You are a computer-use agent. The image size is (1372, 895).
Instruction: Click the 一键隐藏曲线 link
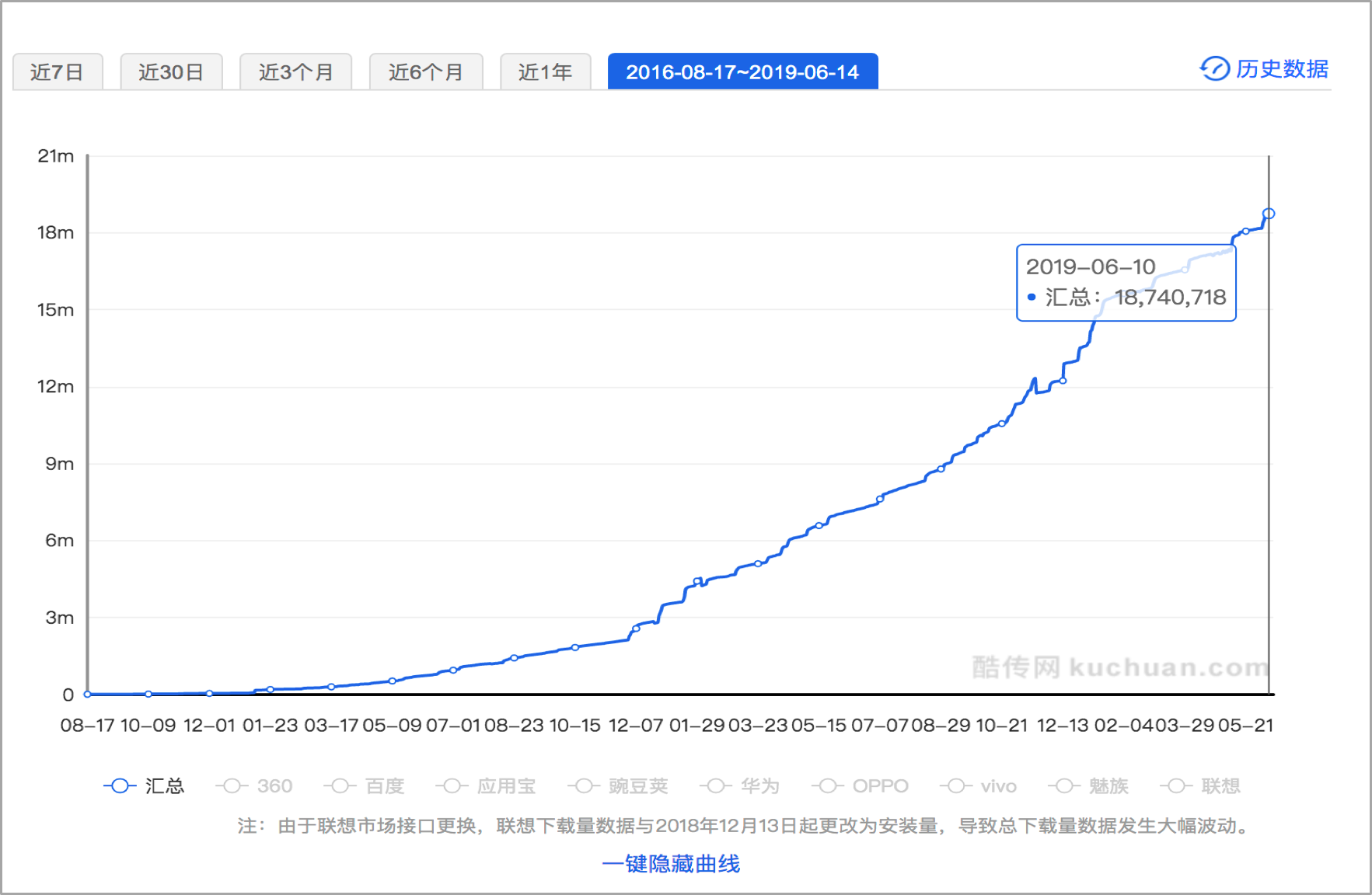point(671,864)
